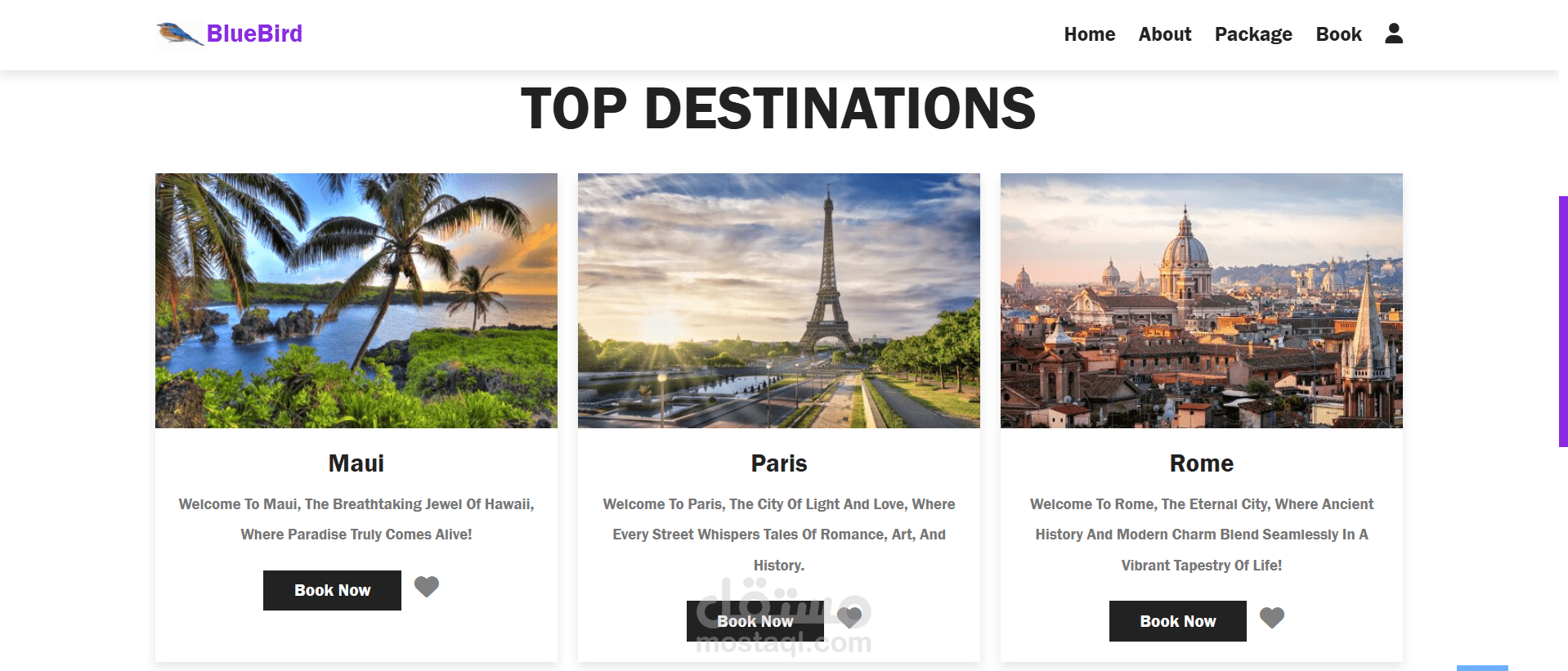Screen dimensions: 1568x671
Task: Open the Maui palm beach photo
Action: pos(356,301)
